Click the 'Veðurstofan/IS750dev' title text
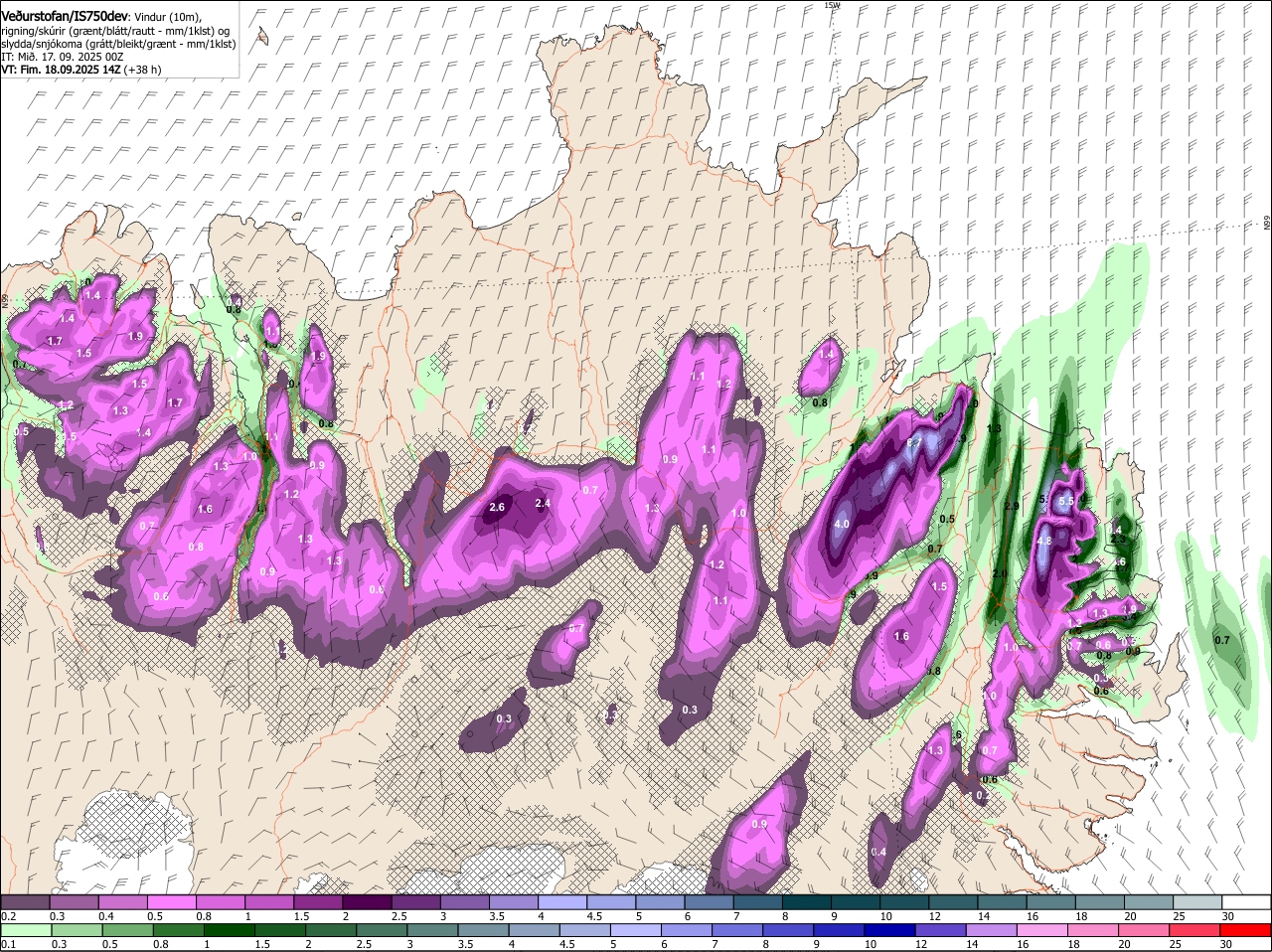Viewport: 1272px width, 952px height. tap(65, 16)
